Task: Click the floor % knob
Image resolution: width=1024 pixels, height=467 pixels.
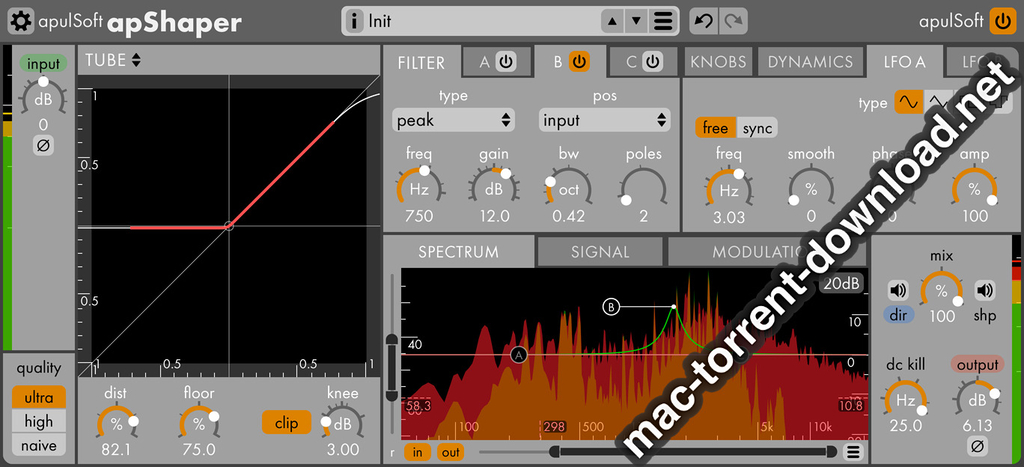Action: pyautogui.click(x=199, y=425)
